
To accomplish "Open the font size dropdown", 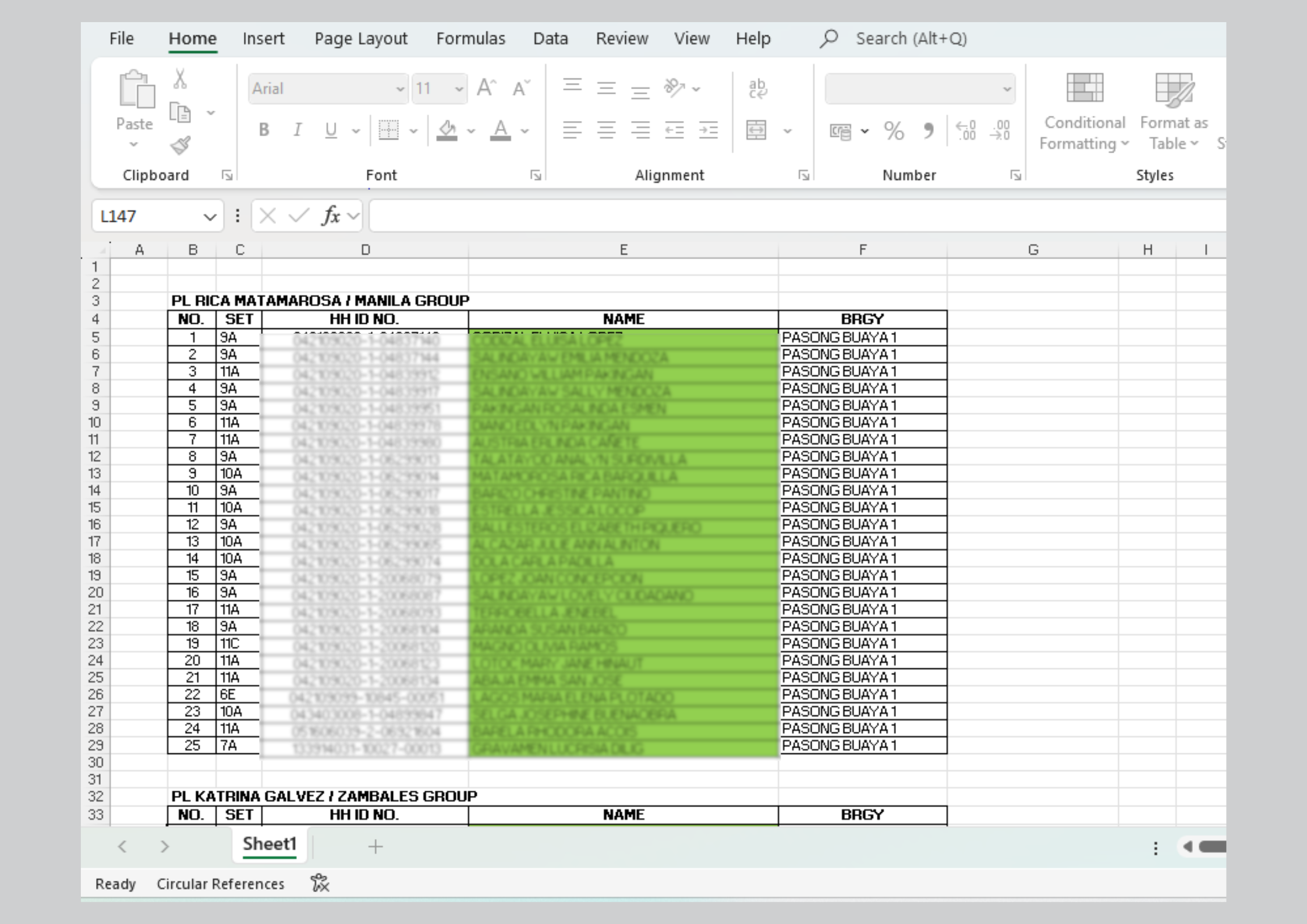I will click(x=459, y=89).
